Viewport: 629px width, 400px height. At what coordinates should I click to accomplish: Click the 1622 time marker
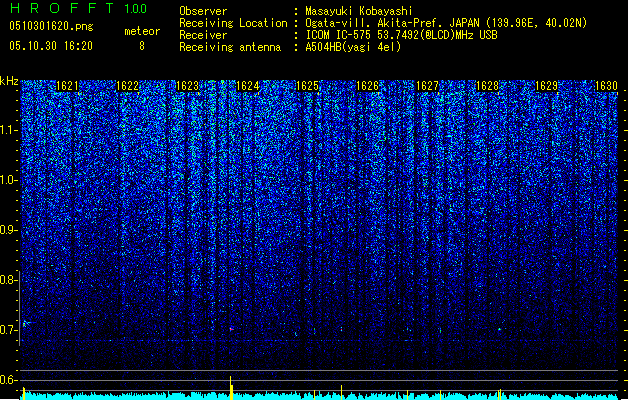(x=127, y=86)
